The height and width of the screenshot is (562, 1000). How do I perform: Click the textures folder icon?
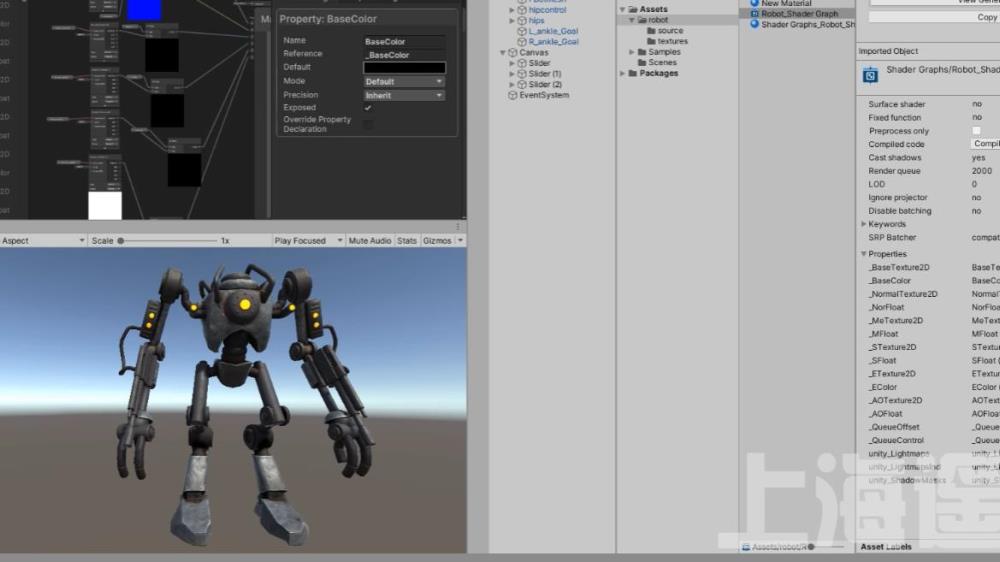click(651, 41)
